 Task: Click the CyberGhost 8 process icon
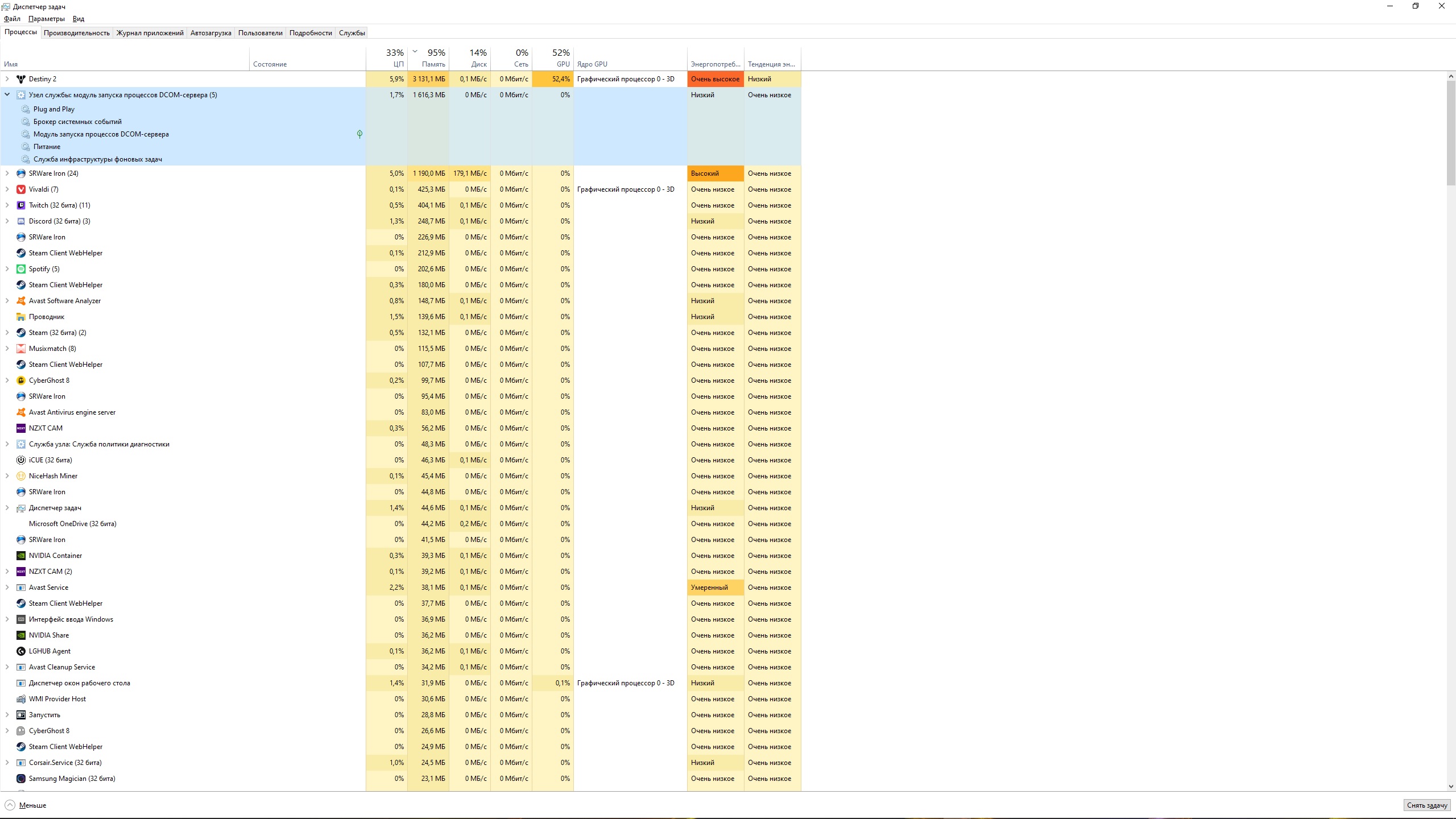click(x=22, y=380)
